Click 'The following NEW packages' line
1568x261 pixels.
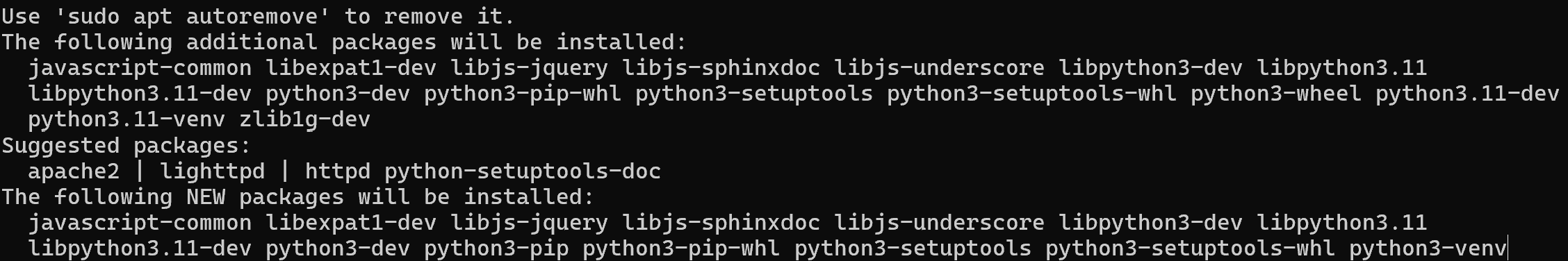point(298,197)
